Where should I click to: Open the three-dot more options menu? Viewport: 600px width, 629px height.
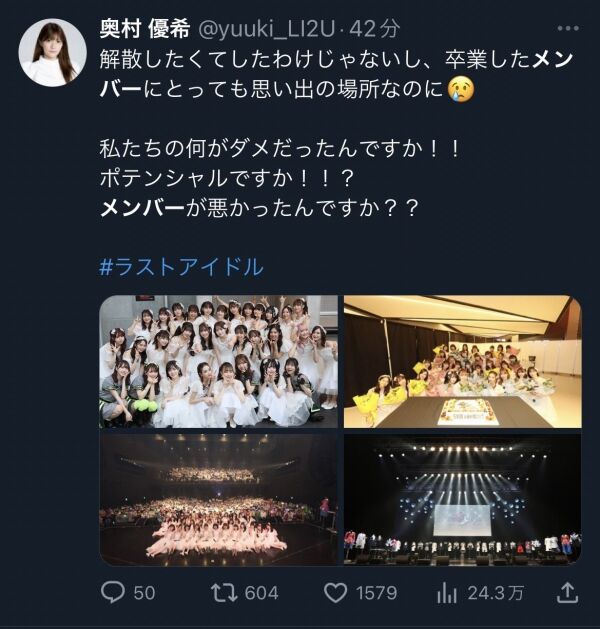click(x=568, y=28)
